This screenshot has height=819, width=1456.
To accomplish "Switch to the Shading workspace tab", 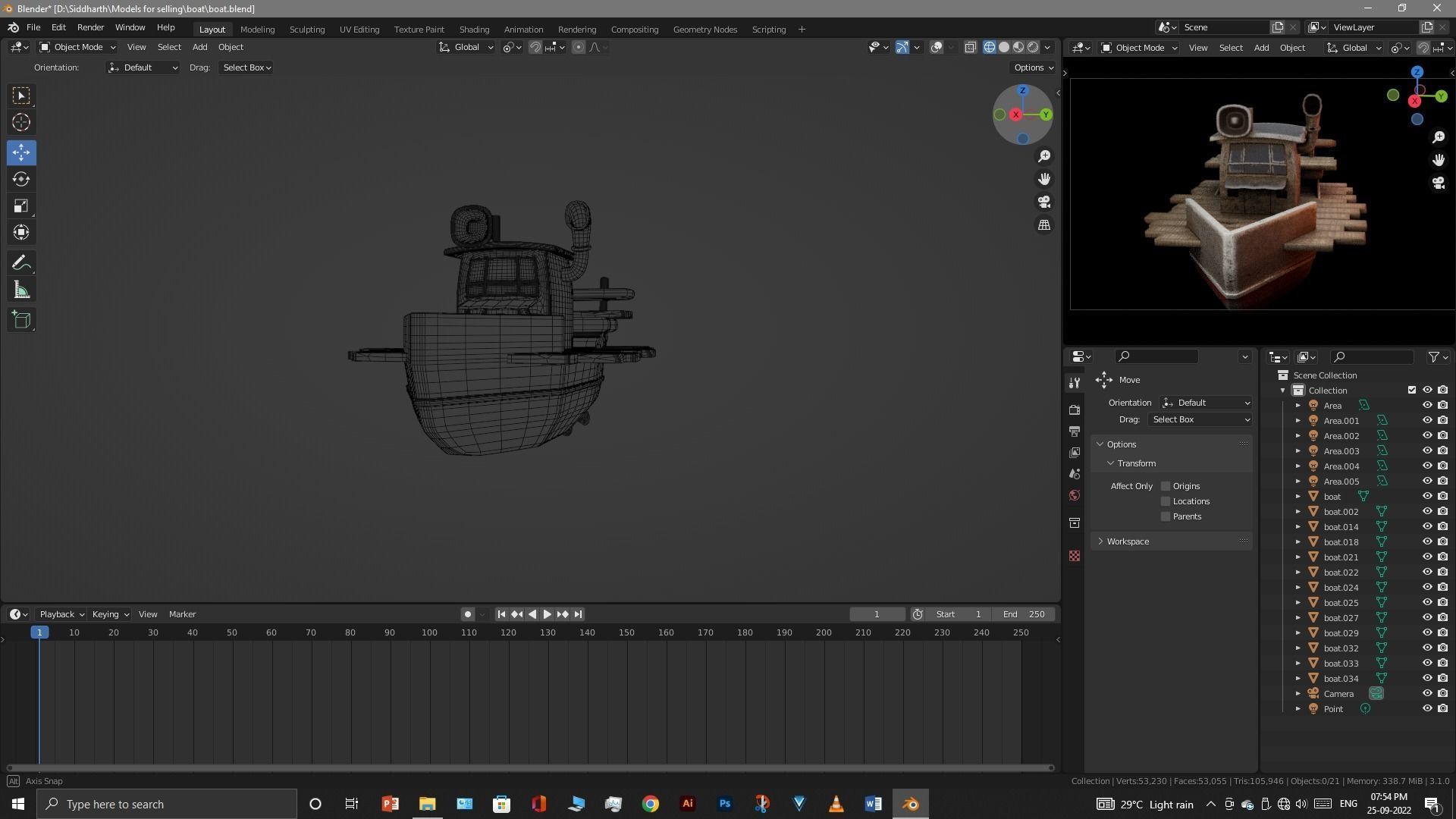I will (474, 29).
